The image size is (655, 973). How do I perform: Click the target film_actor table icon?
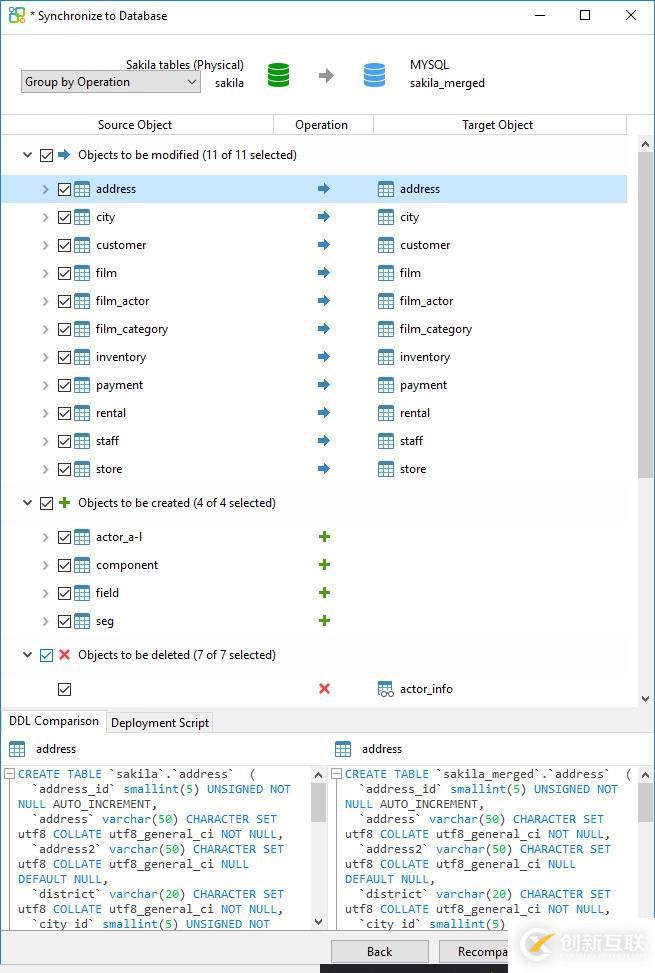(386, 301)
